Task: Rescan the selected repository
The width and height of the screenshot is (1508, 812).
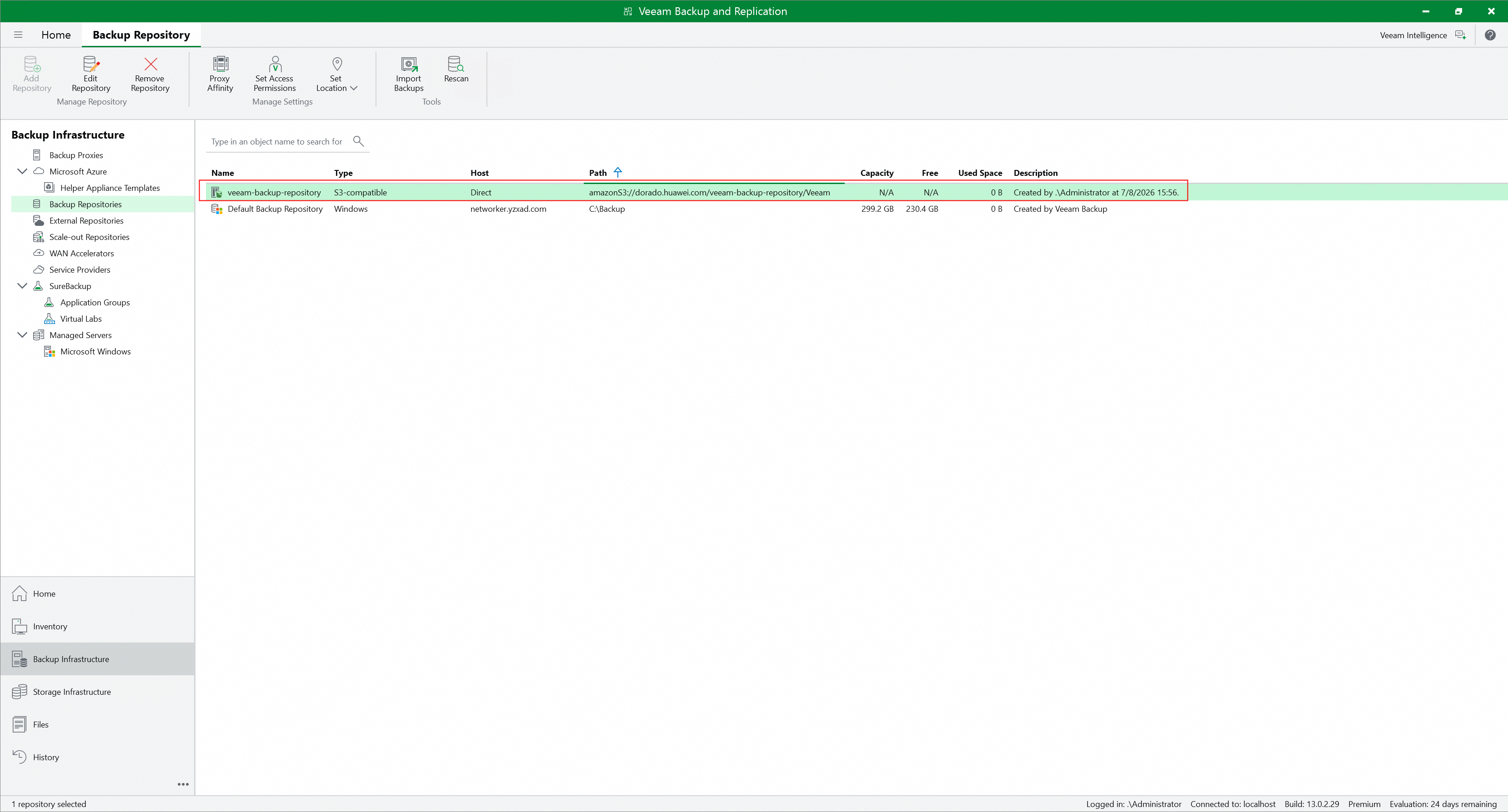Action: tap(456, 70)
